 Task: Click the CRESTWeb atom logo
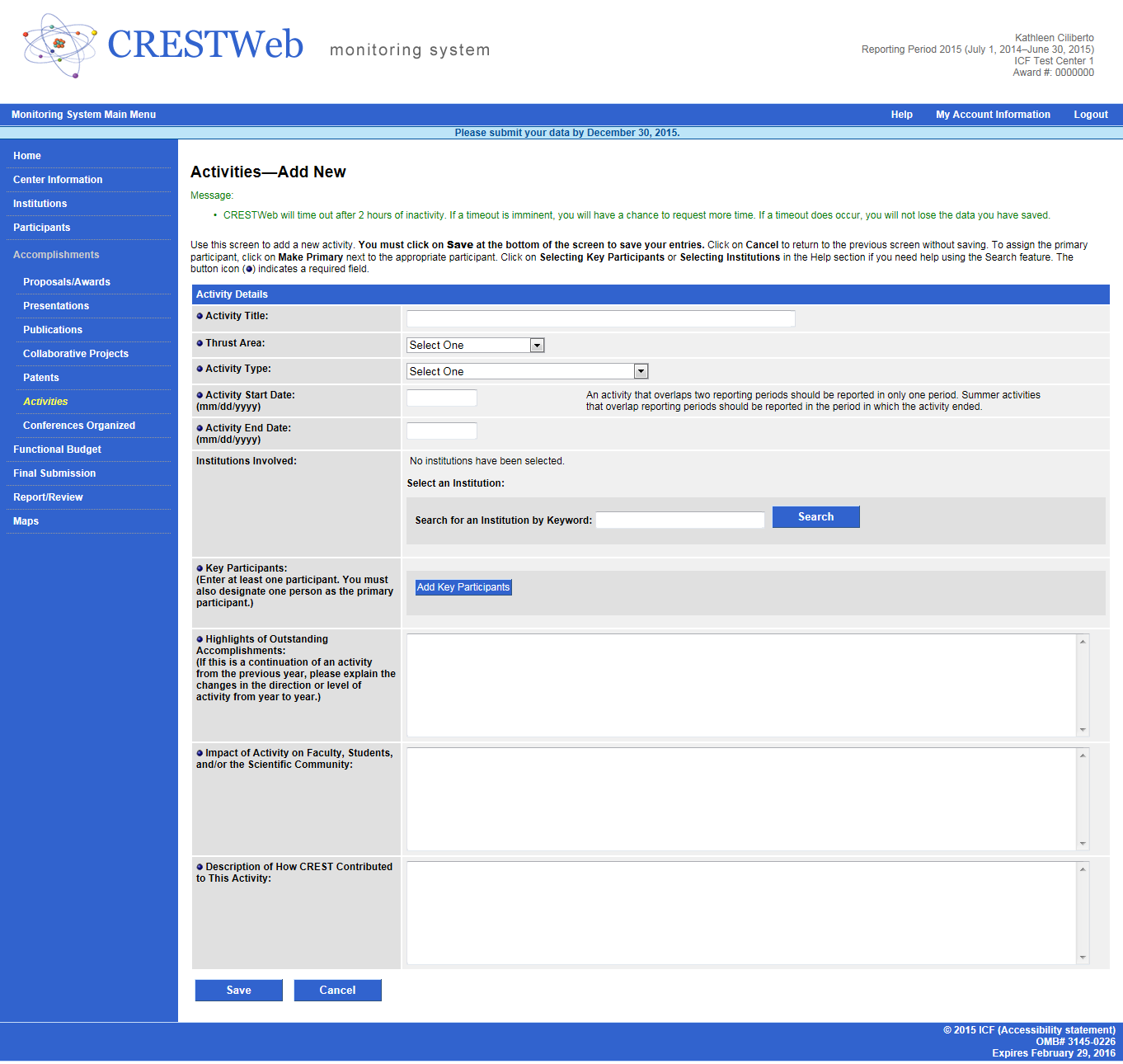(59, 45)
